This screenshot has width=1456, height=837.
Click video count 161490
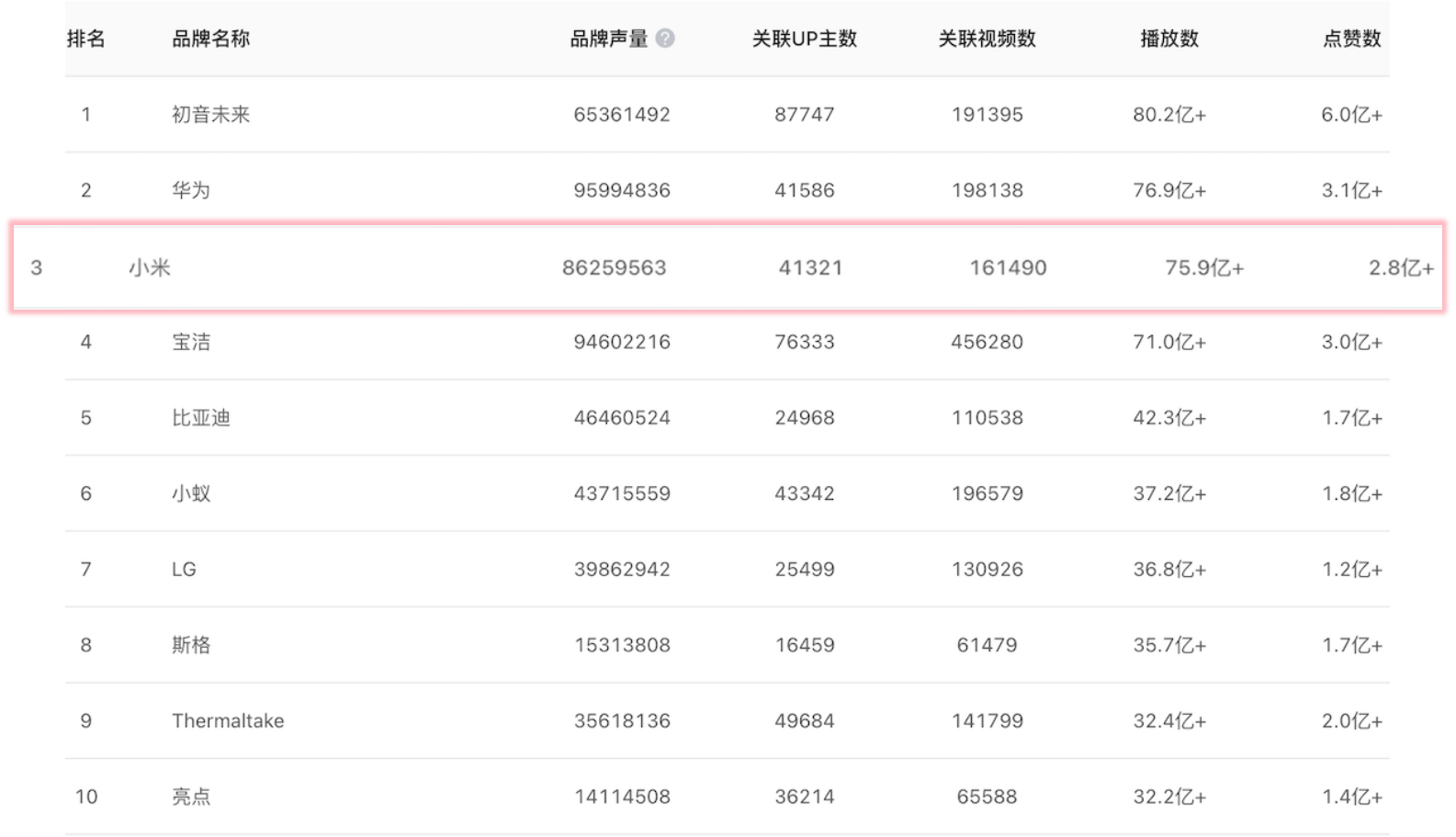pos(1008,268)
